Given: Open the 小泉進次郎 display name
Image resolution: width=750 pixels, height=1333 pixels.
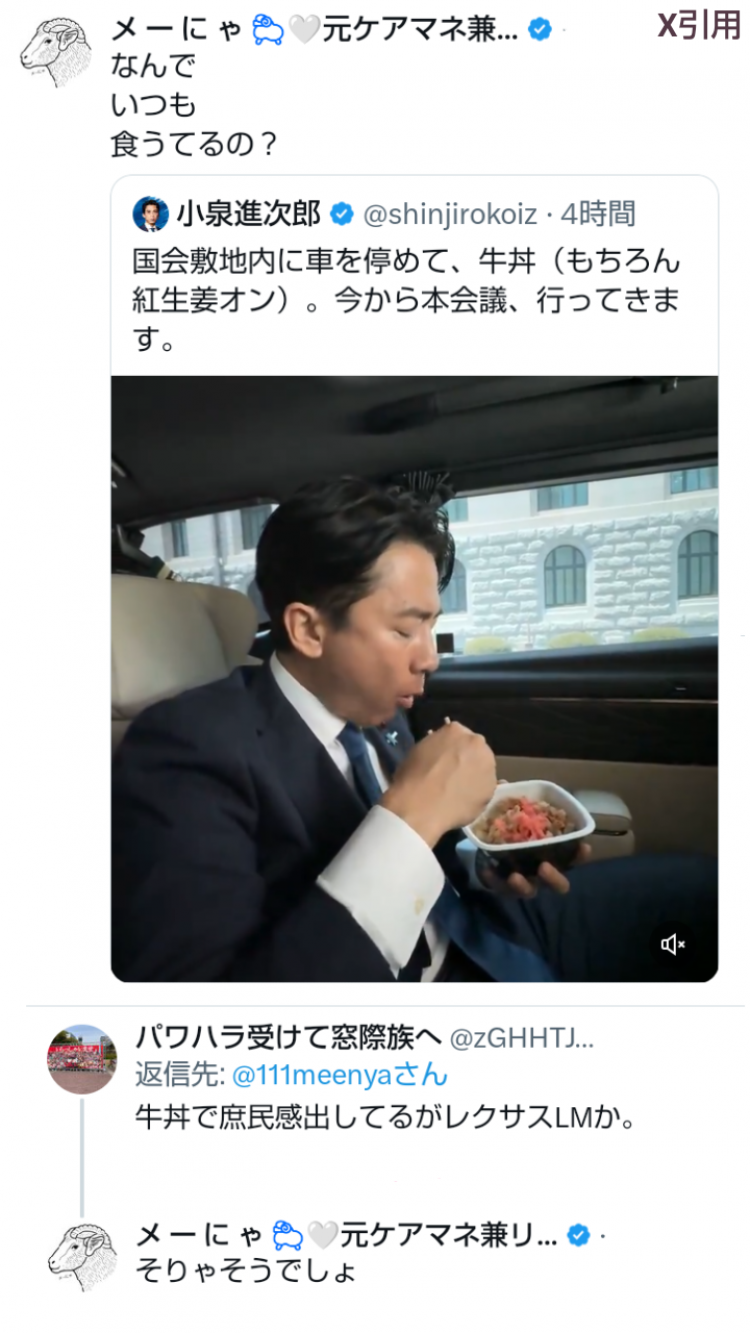Looking at the screenshot, I should click(249, 214).
